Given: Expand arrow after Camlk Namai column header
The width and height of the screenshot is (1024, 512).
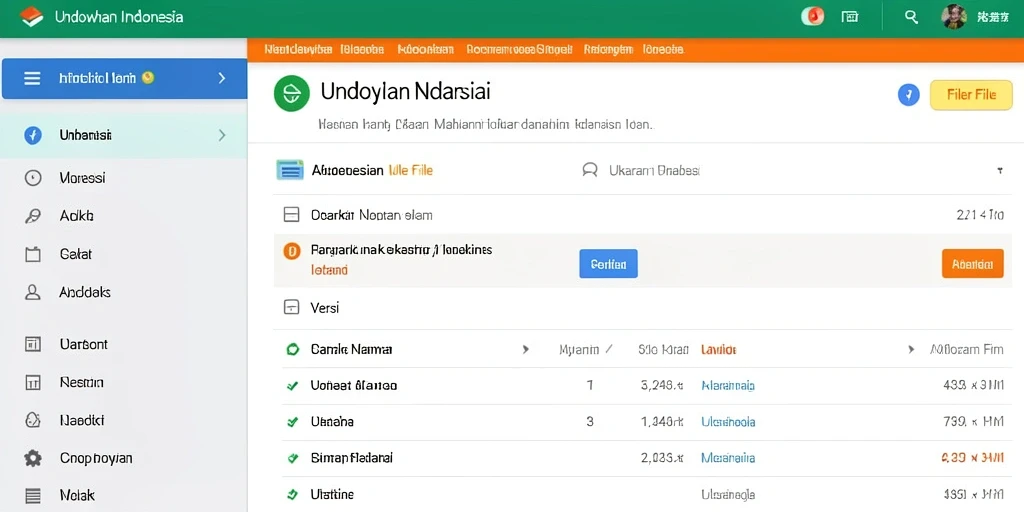Looking at the screenshot, I should click(525, 349).
